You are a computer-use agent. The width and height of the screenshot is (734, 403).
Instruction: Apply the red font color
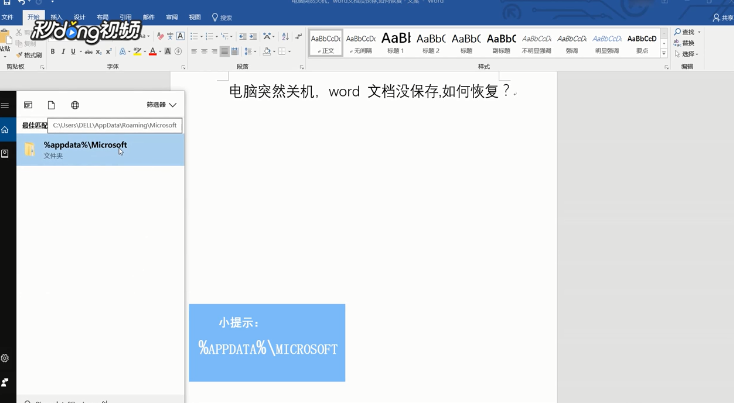click(x=153, y=51)
